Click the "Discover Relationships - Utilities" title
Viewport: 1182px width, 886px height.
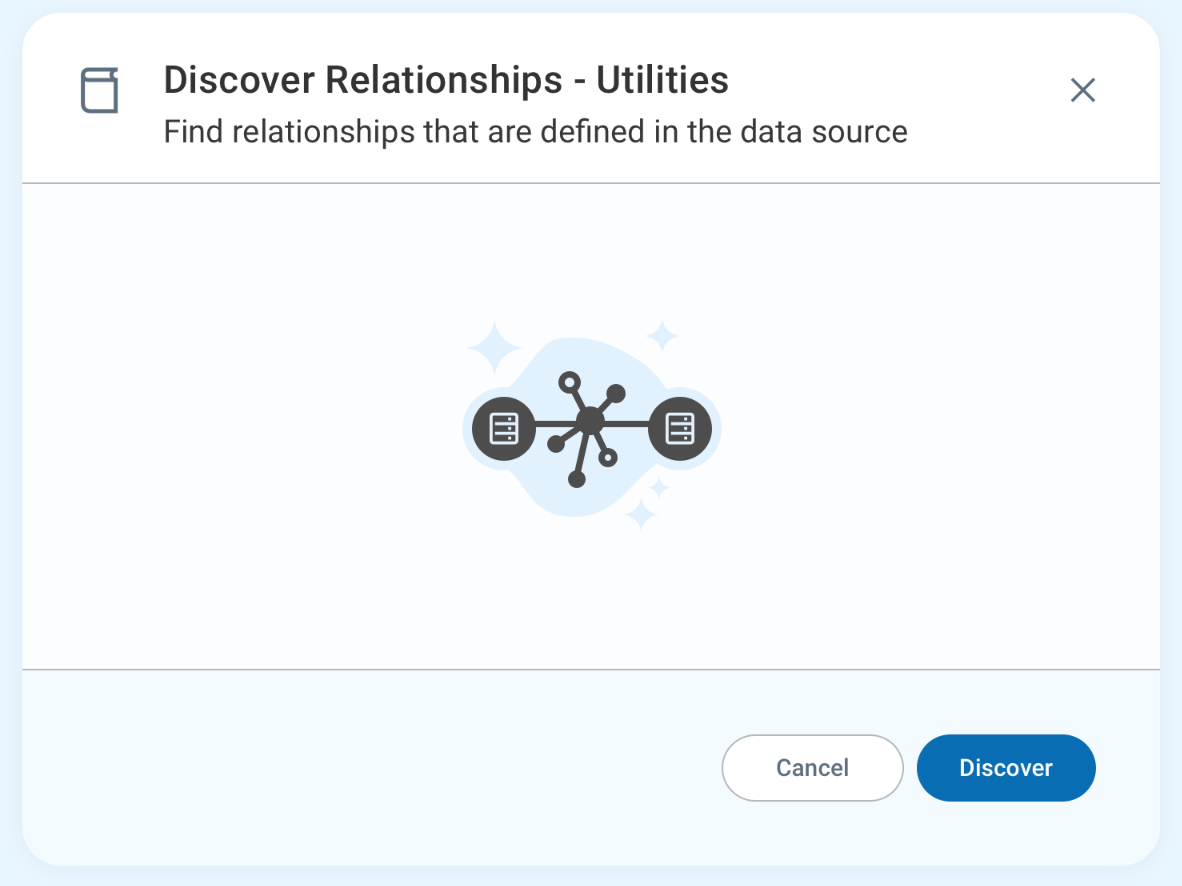tap(446, 80)
